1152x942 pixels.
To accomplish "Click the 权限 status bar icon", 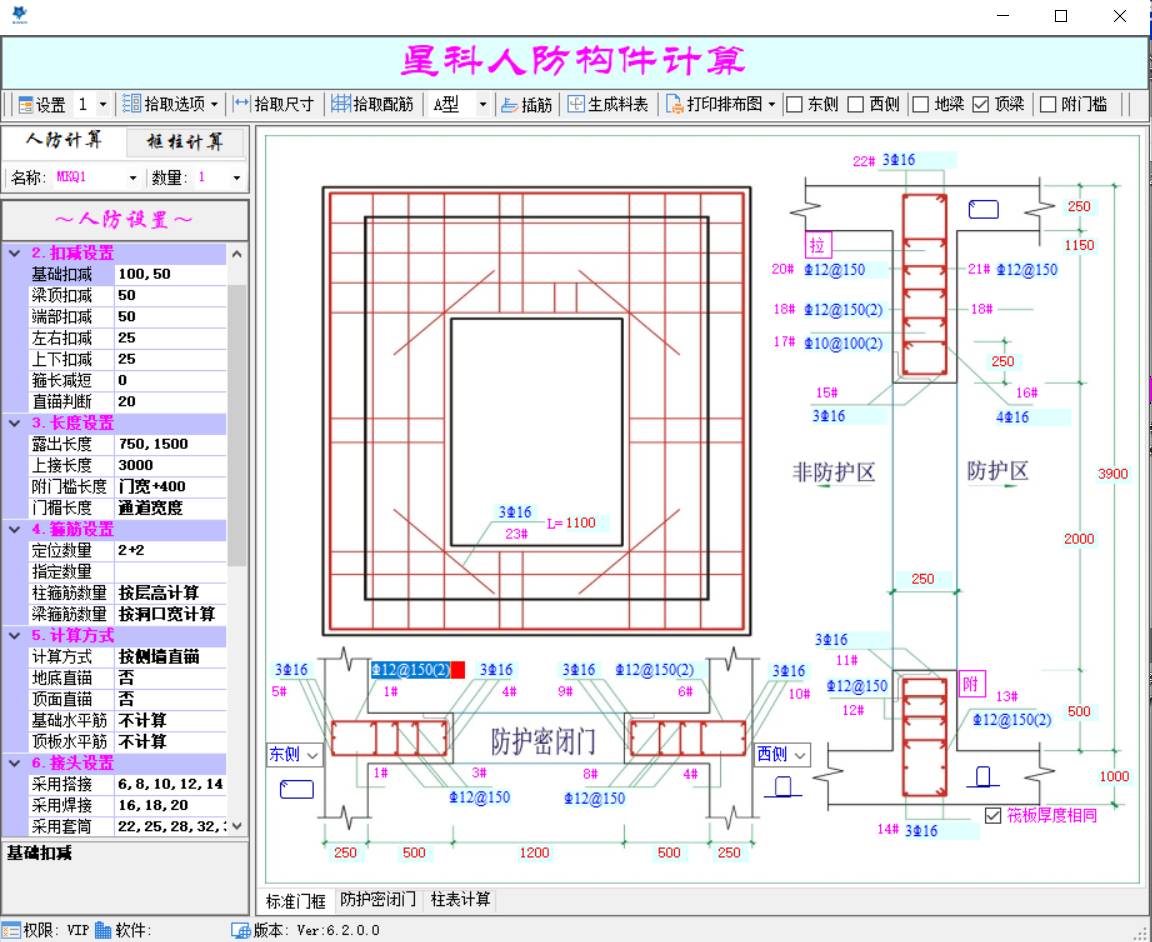I will coord(10,930).
